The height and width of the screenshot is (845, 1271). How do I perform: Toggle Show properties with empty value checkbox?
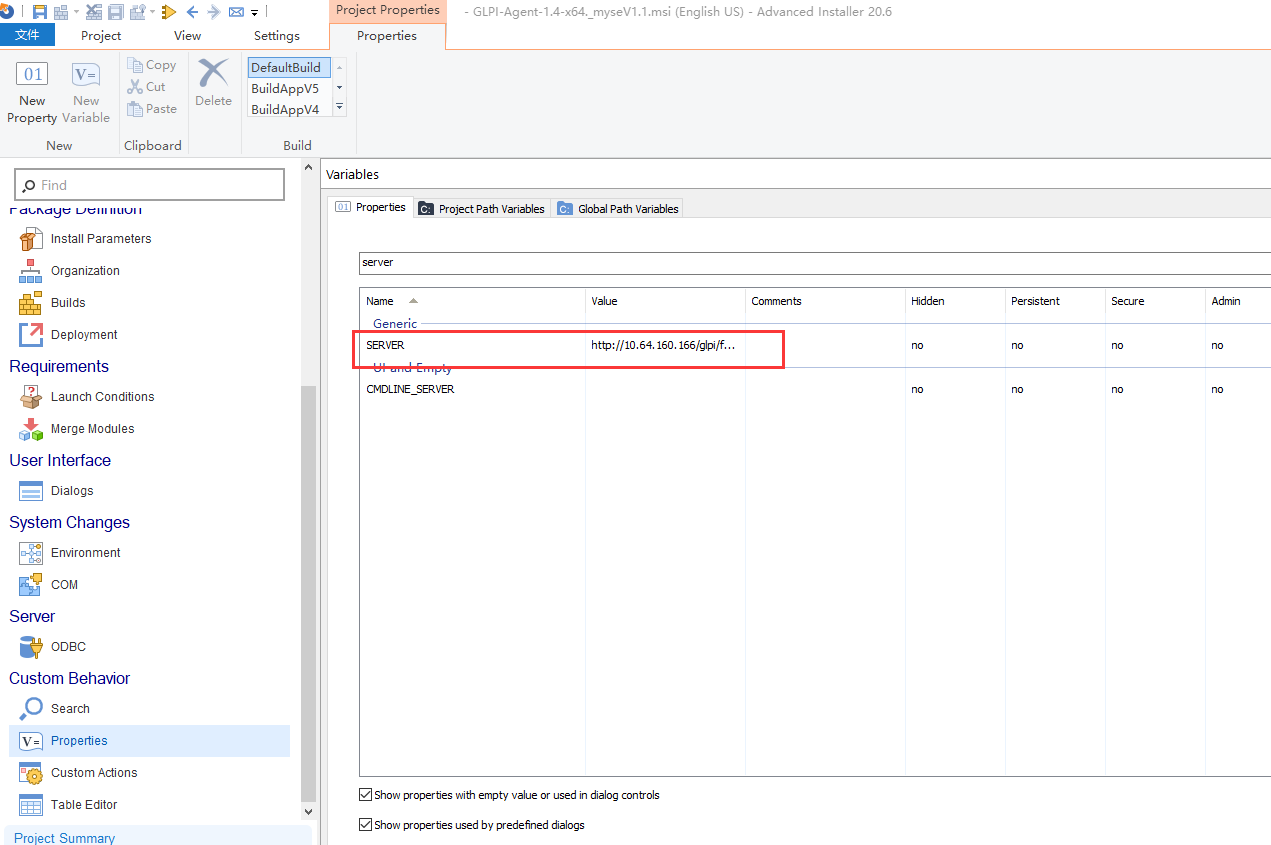[365, 795]
